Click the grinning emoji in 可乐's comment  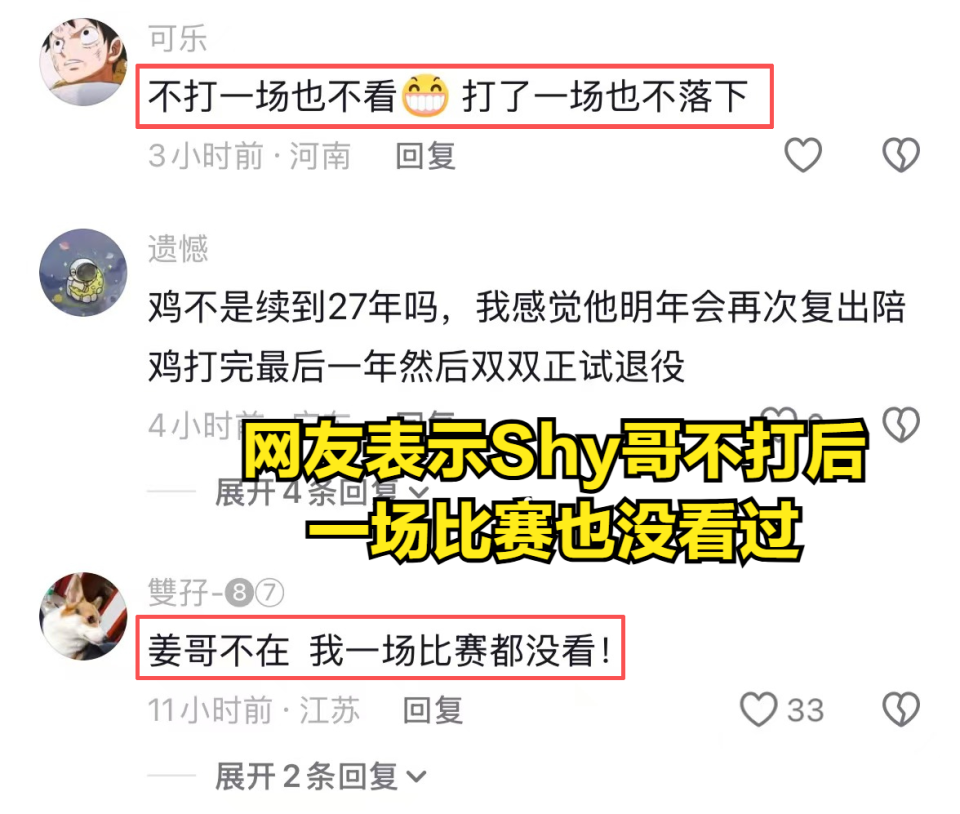coord(425,96)
